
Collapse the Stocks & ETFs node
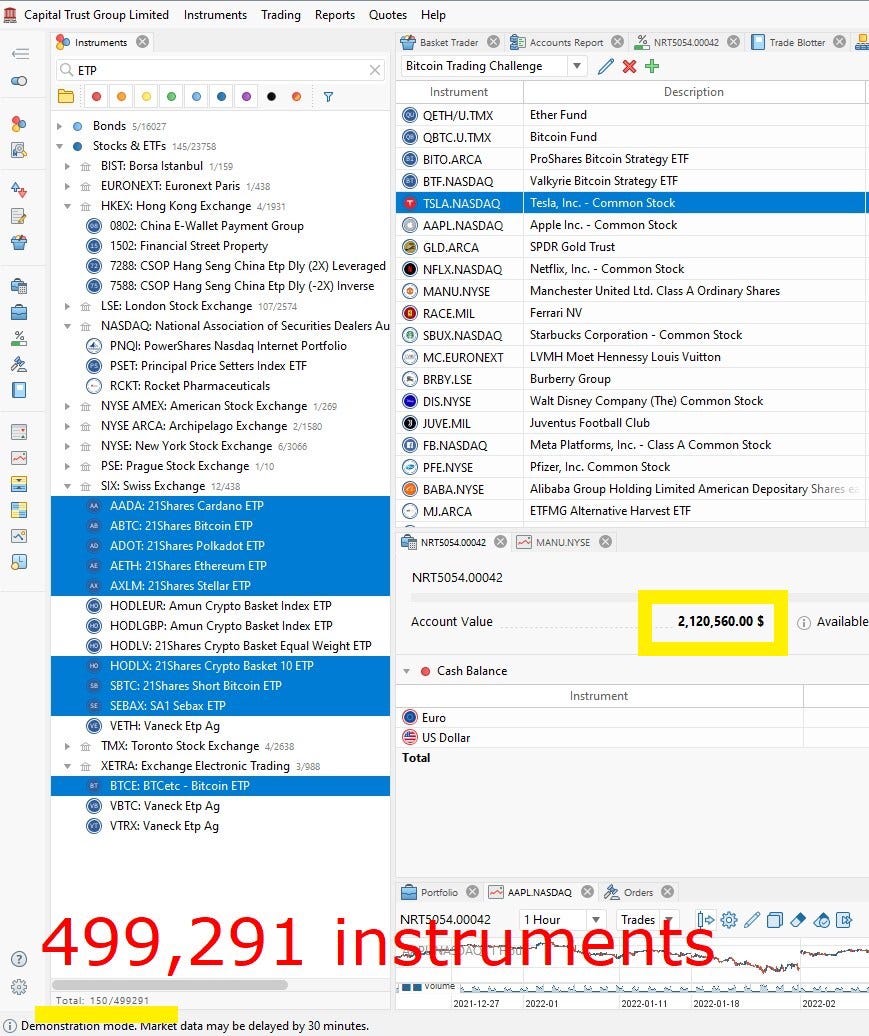(59, 146)
